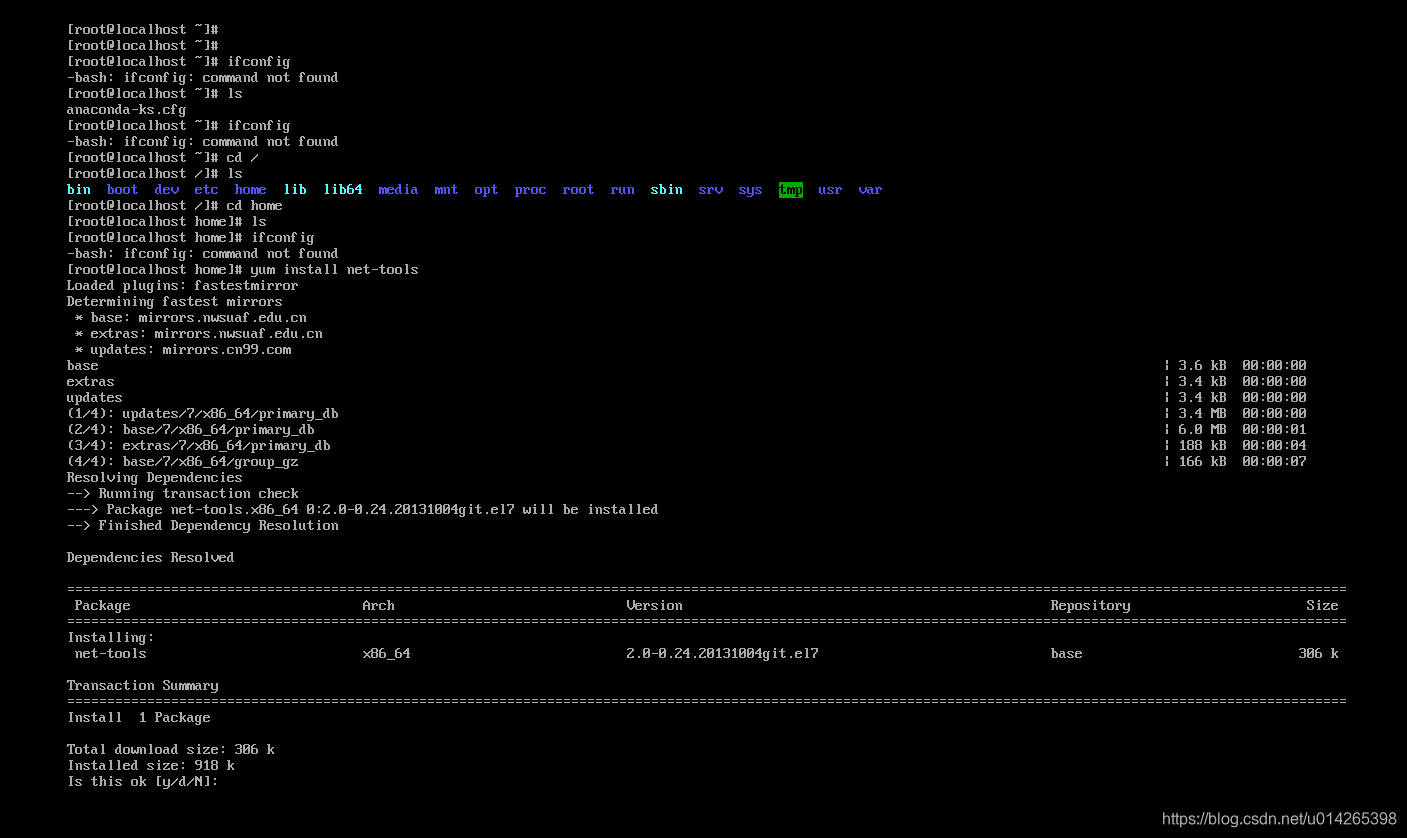Click the '* extras: mirrors.nwsuaf.edu.cn' mirror line
Viewport: 1407px width, 838px height.
199,334
